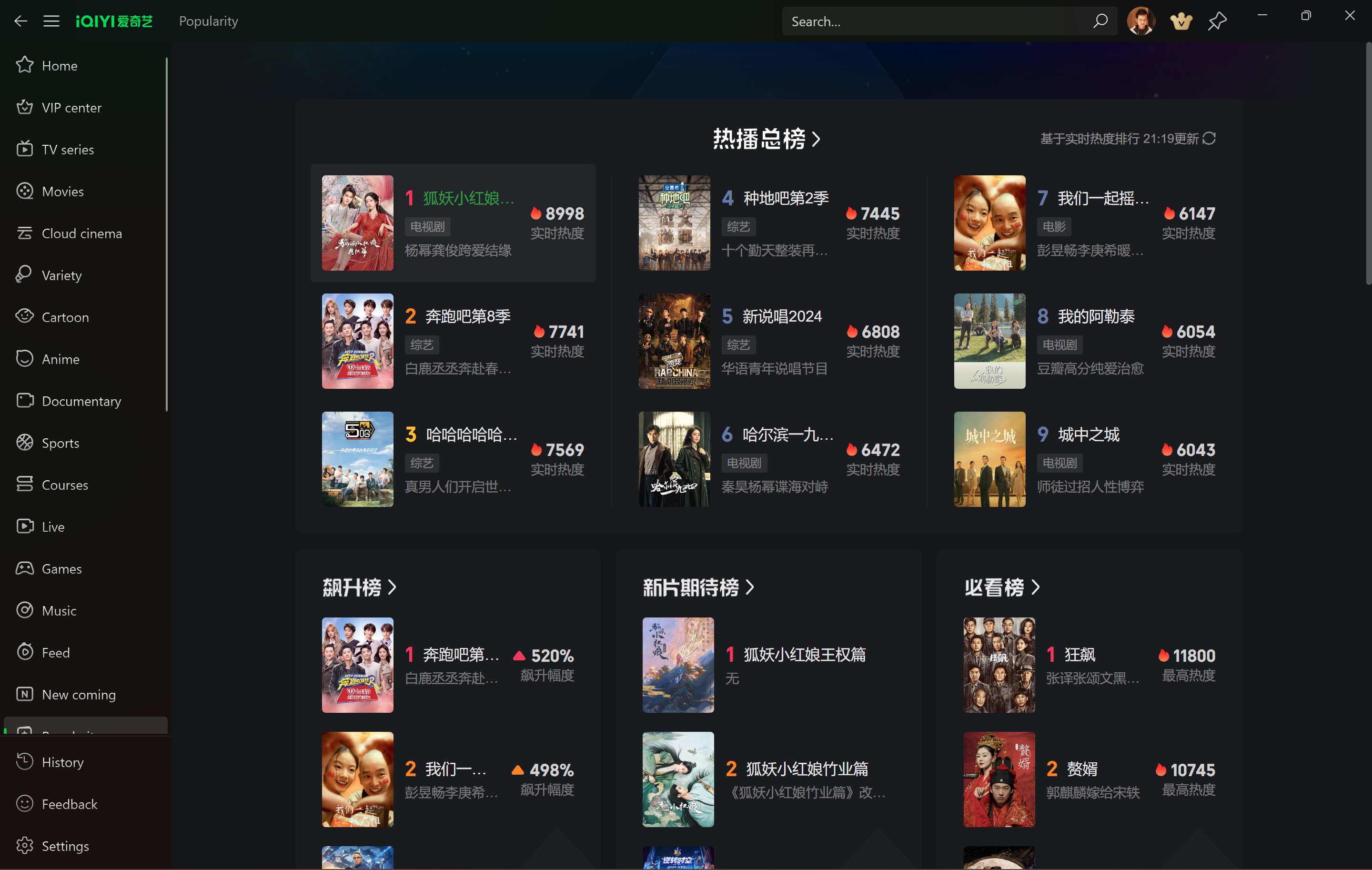The width and height of the screenshot is (1372, 870).
Task: Go to Cartoon section
Action: pos(65,317)
